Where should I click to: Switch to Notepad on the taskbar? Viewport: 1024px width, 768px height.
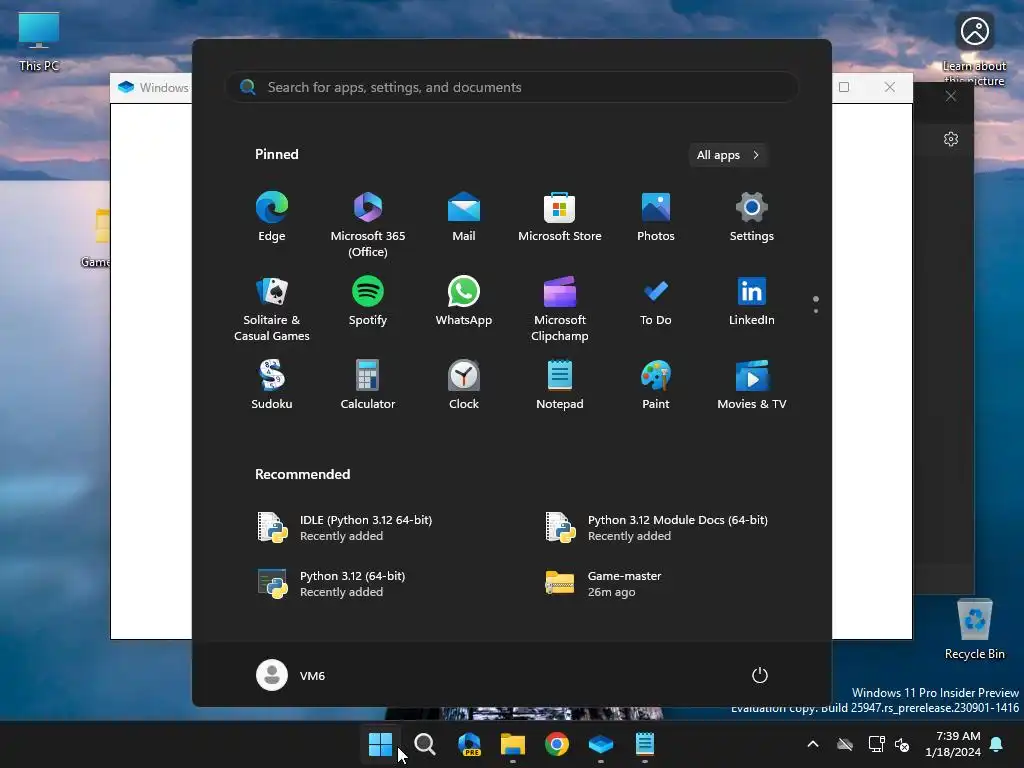645,744
